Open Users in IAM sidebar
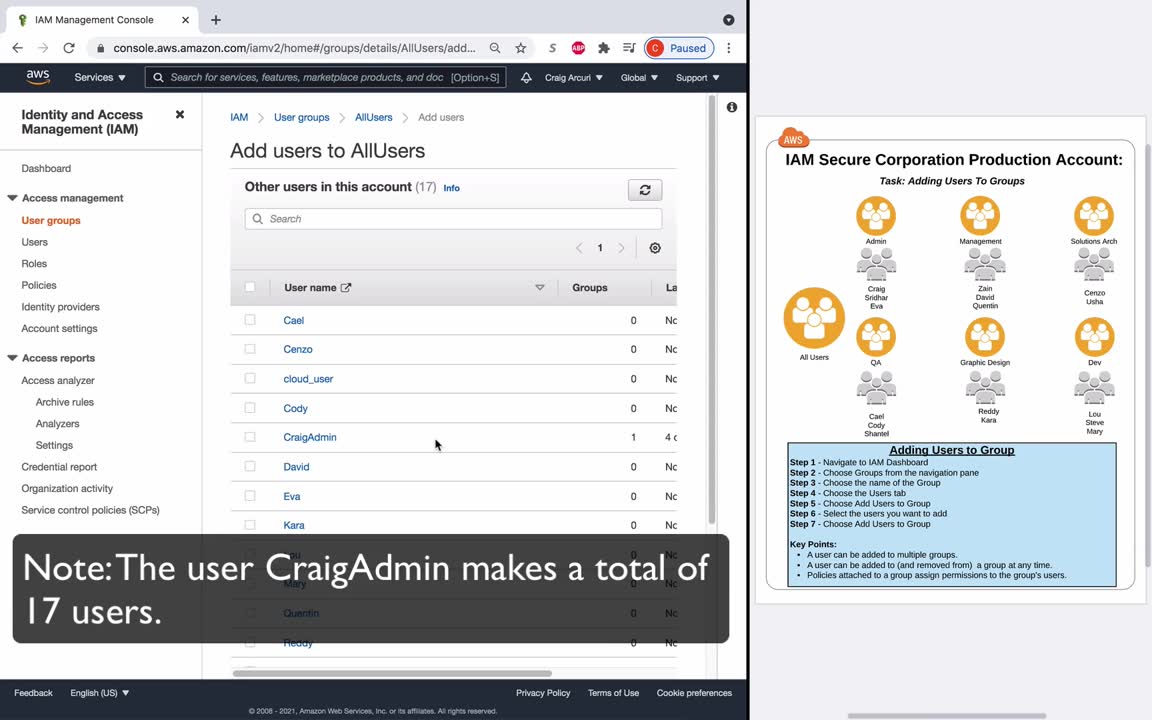1152x720 pixels. [x=35, y=242]
